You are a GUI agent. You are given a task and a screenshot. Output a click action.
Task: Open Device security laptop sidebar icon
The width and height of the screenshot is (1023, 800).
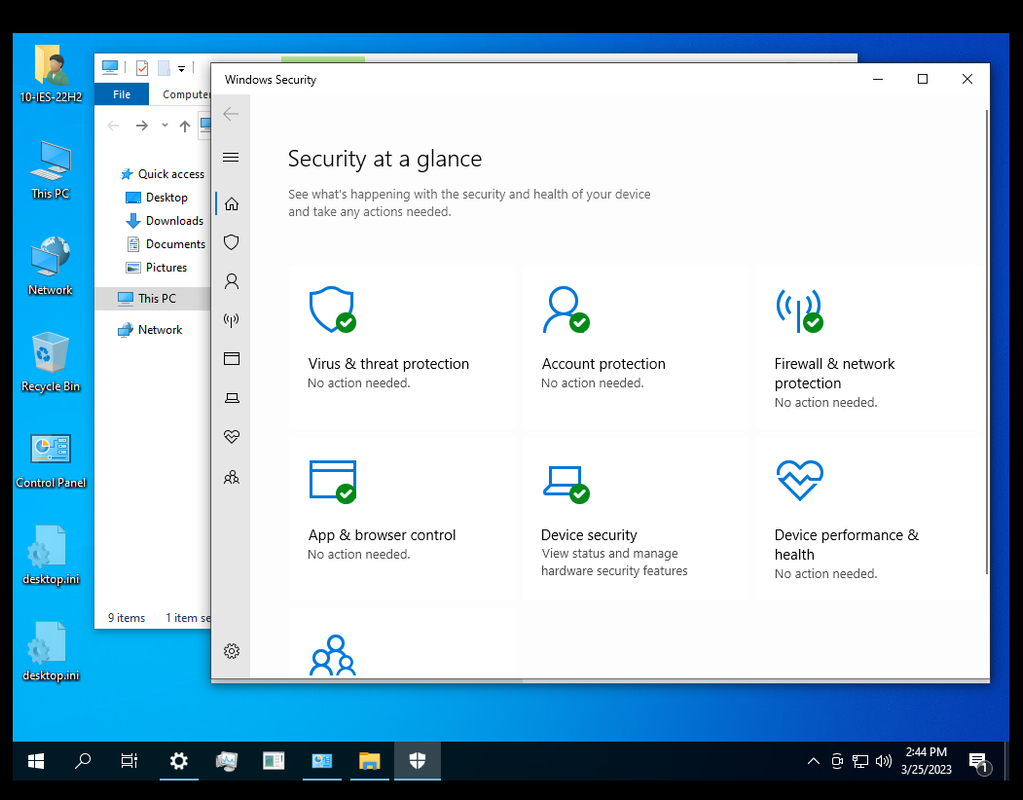point(232,397)
